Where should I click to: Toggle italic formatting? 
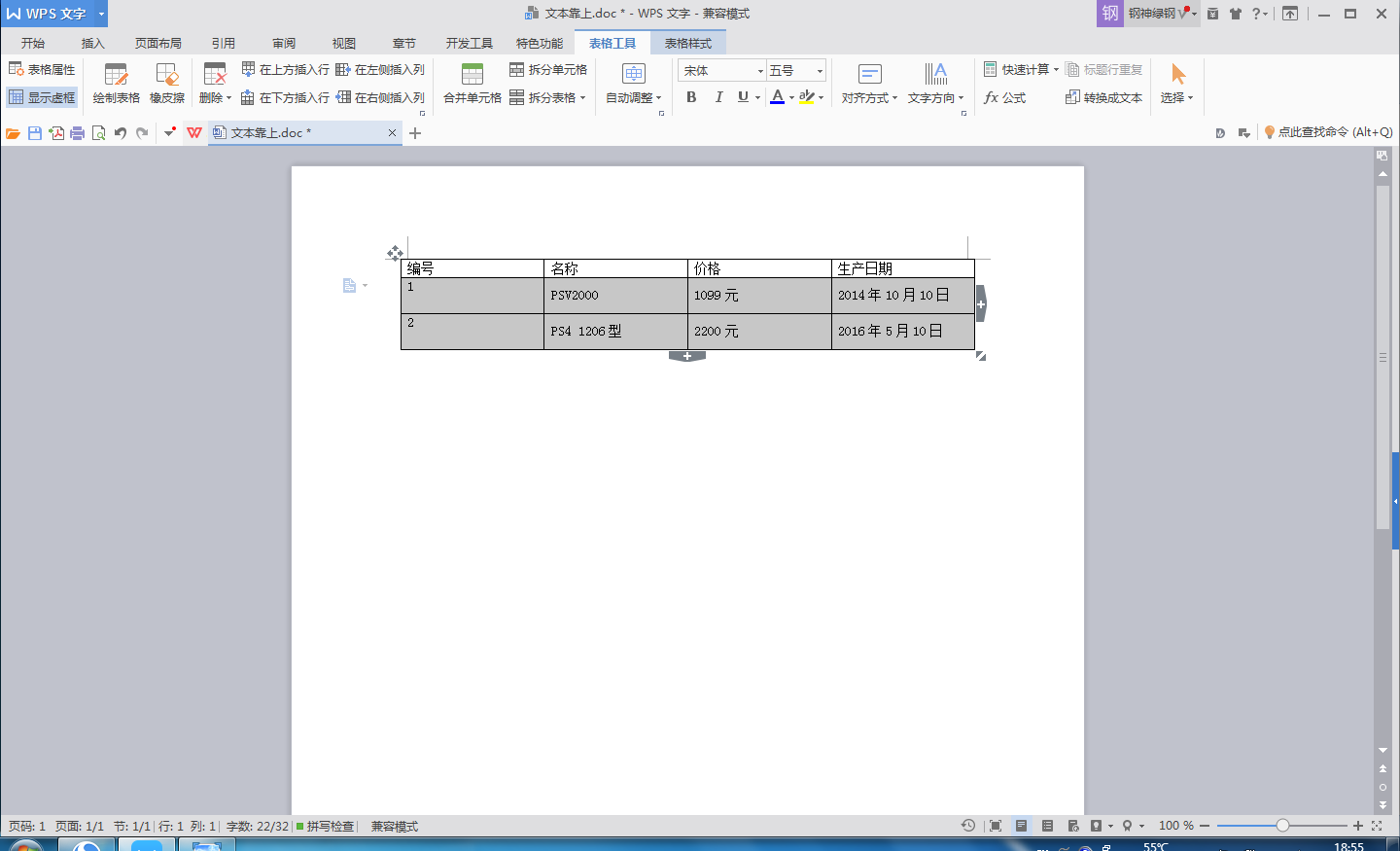[718, 97]
